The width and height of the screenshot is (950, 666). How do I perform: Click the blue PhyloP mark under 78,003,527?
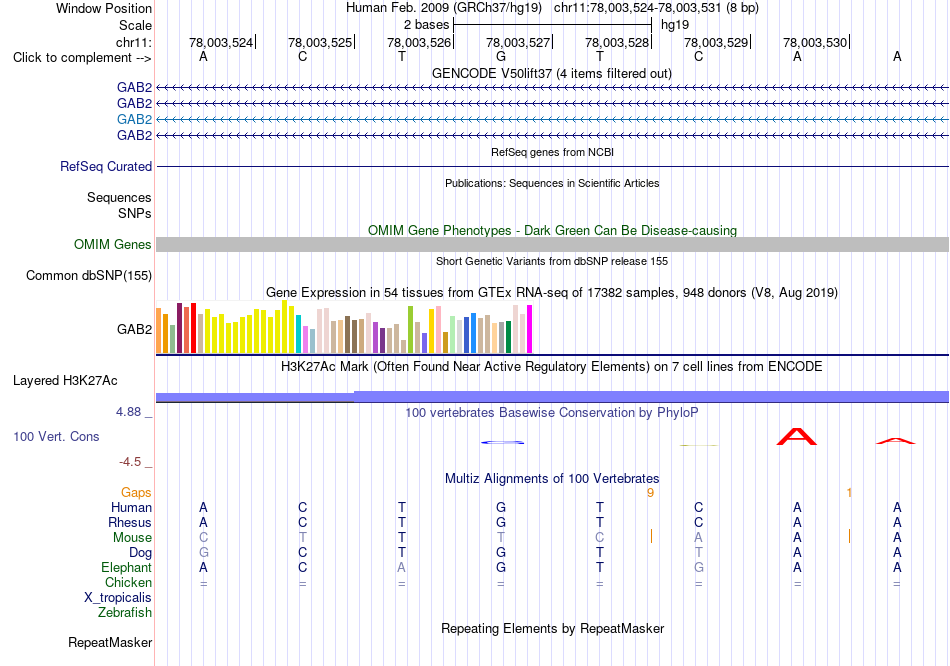pyautogui.click(x=502, y=442)
